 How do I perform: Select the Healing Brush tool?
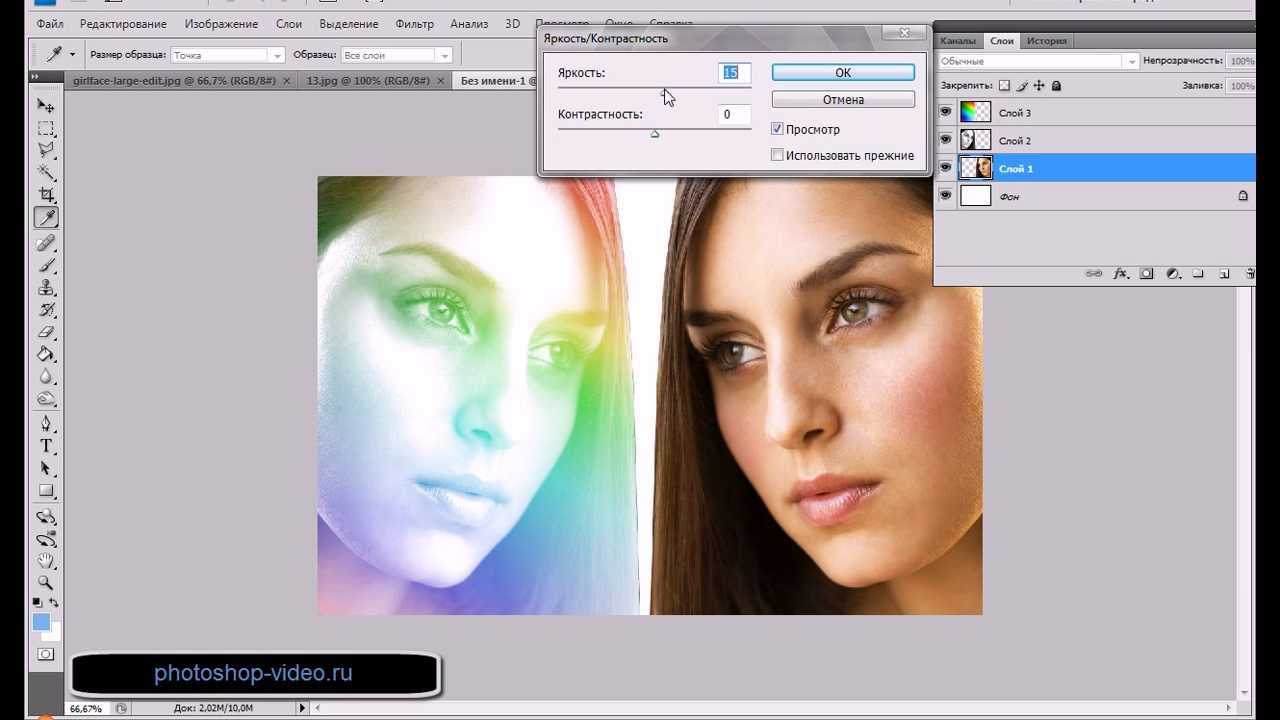[x=46, y=243]
